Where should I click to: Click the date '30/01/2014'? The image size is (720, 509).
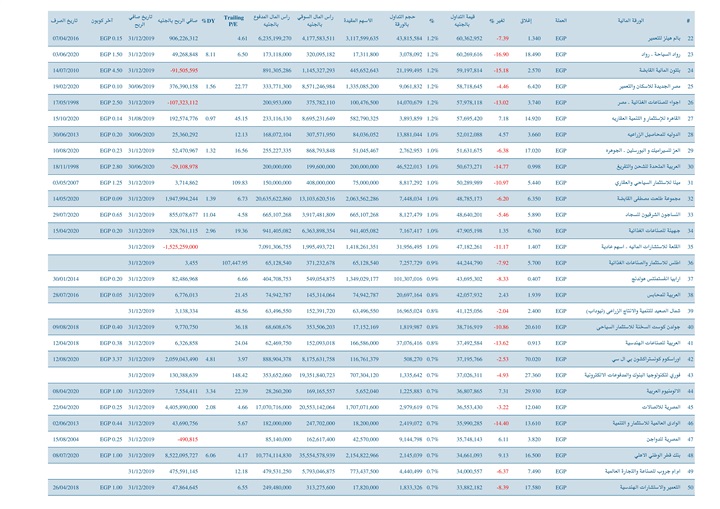pyautogui.click(x=66, y=280)
